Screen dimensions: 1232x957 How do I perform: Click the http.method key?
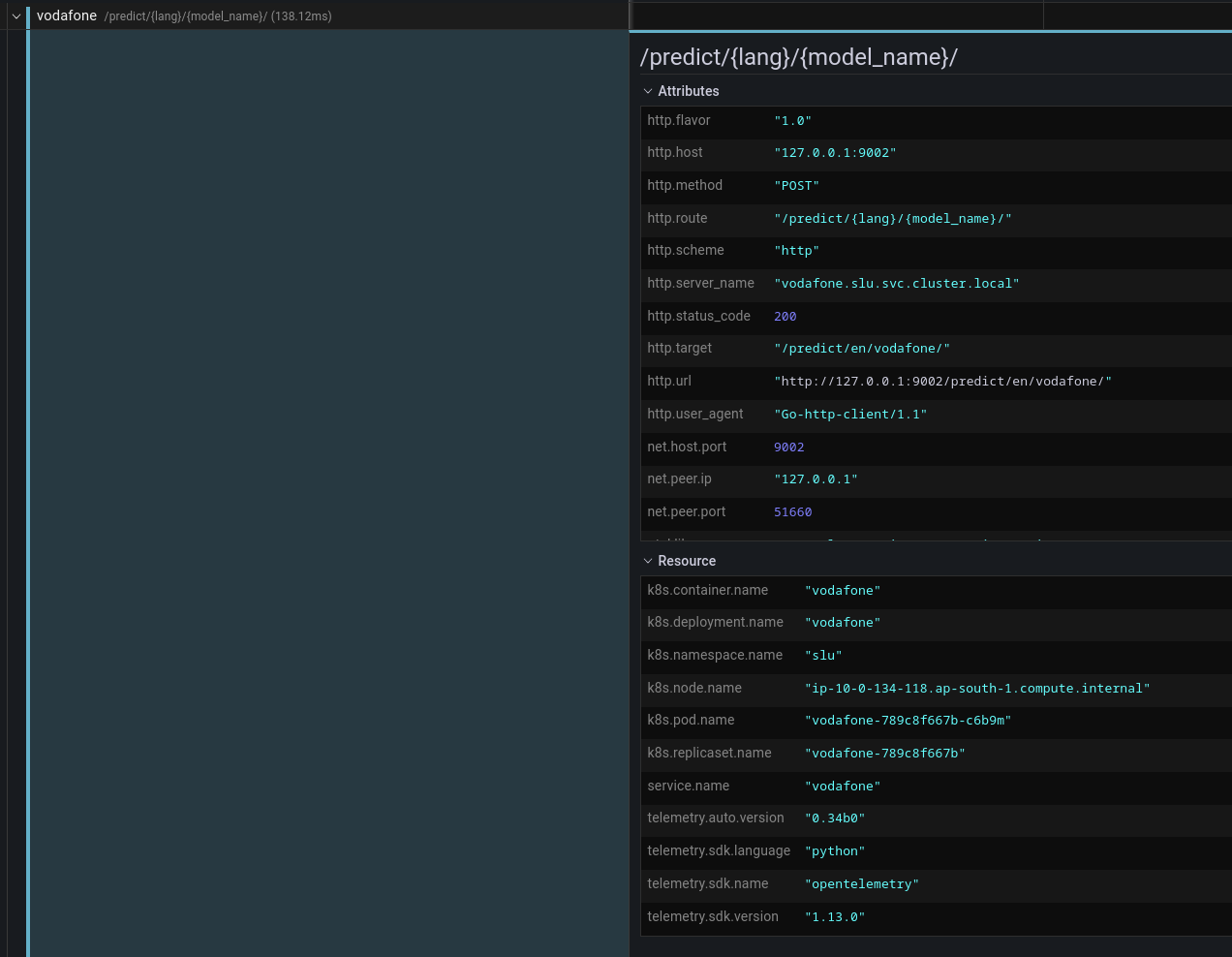[685, 185]
